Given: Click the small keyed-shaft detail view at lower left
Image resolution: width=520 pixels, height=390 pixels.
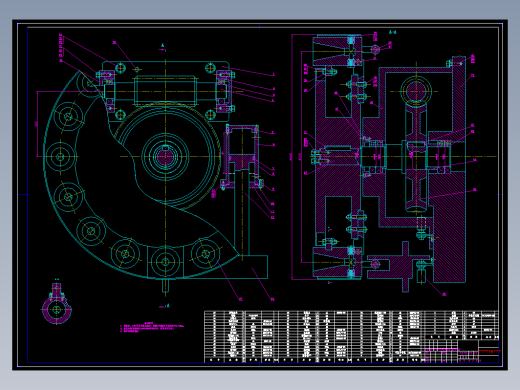Looking at the screenshot, I should pyautogui.click(x=56, y=304).
